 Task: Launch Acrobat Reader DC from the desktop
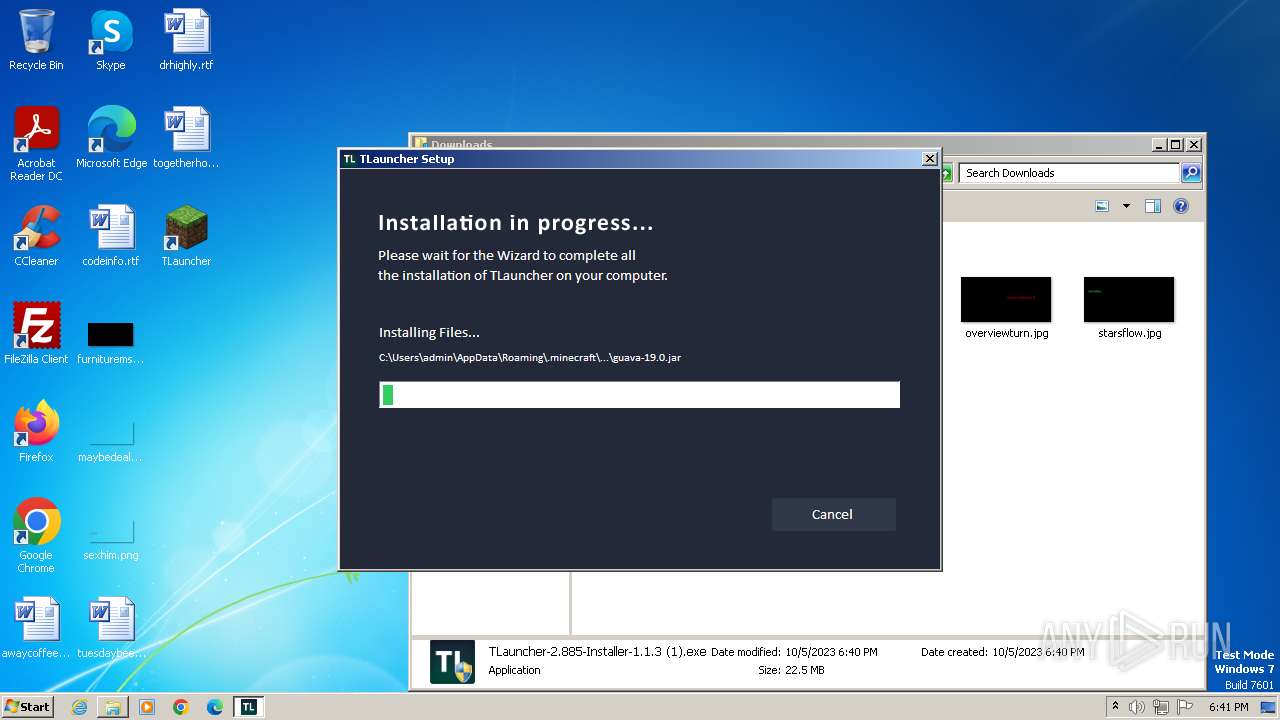tap(36, 144)
